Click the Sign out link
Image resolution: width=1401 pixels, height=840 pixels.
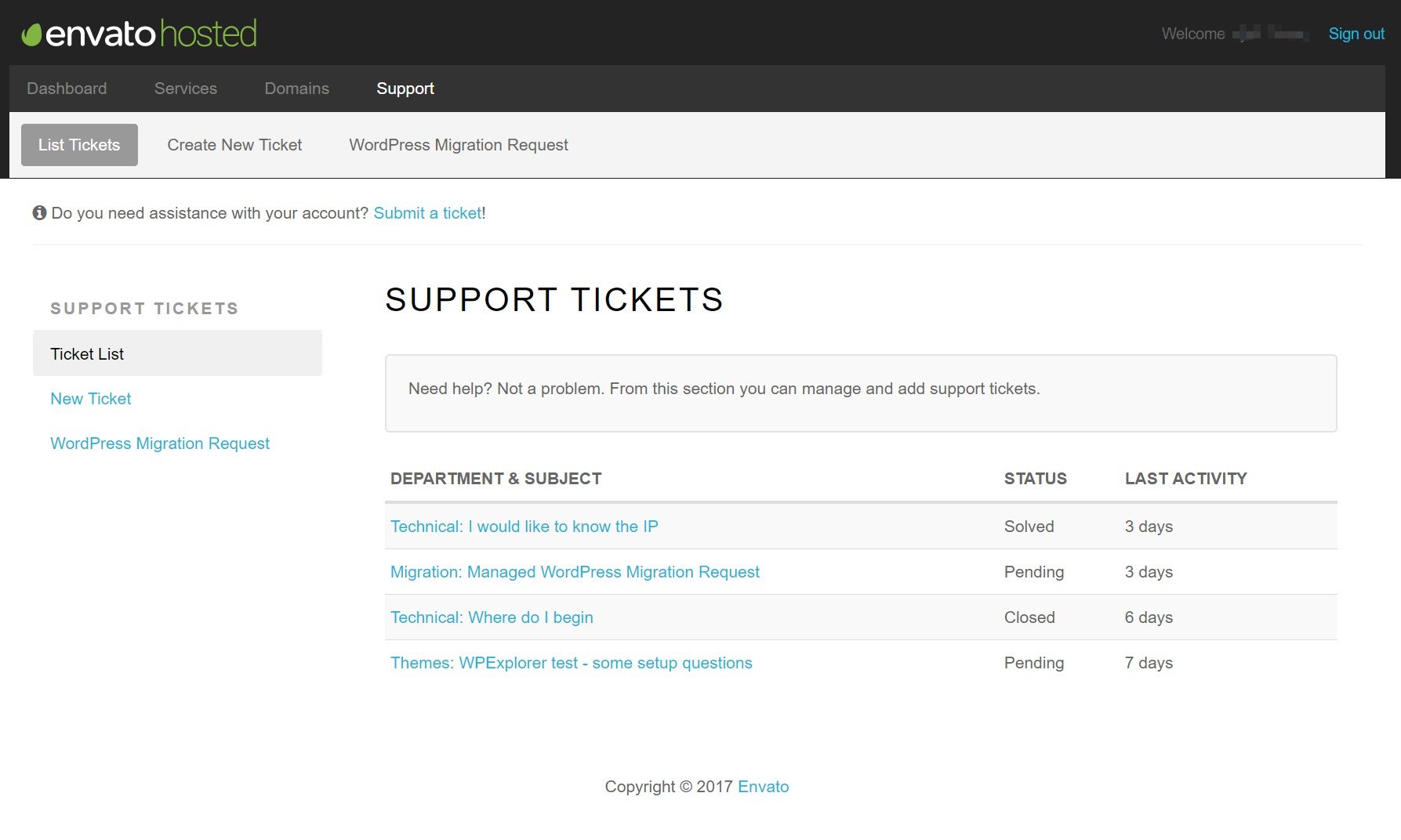tap(1356, 34)
